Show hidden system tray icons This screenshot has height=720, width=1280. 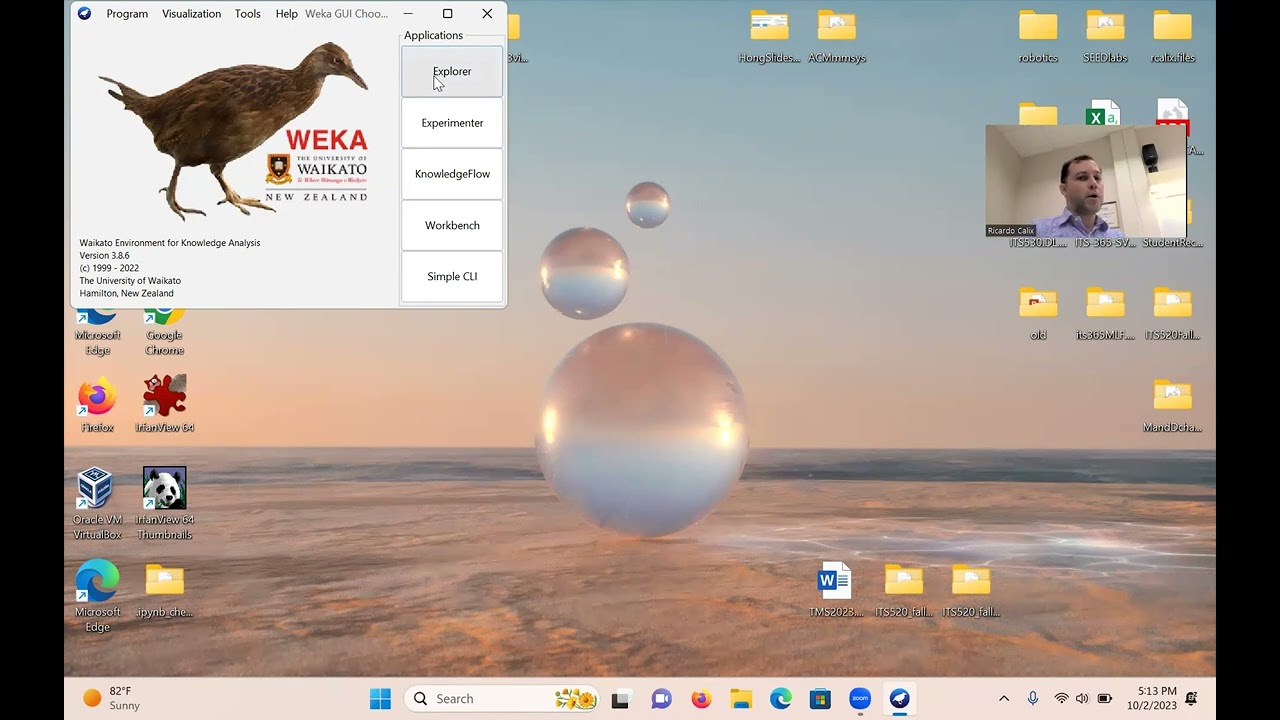pyautogui.click(x=1004, y=699)
